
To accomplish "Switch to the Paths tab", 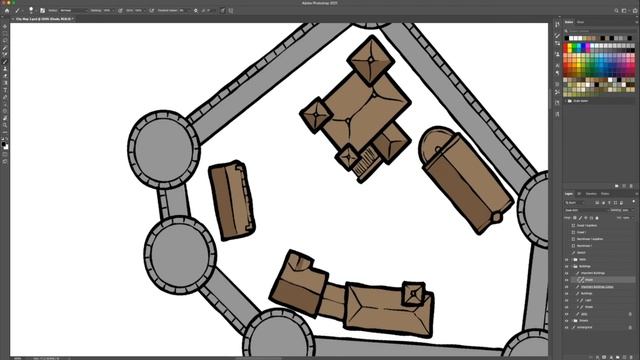I will 605,194.
